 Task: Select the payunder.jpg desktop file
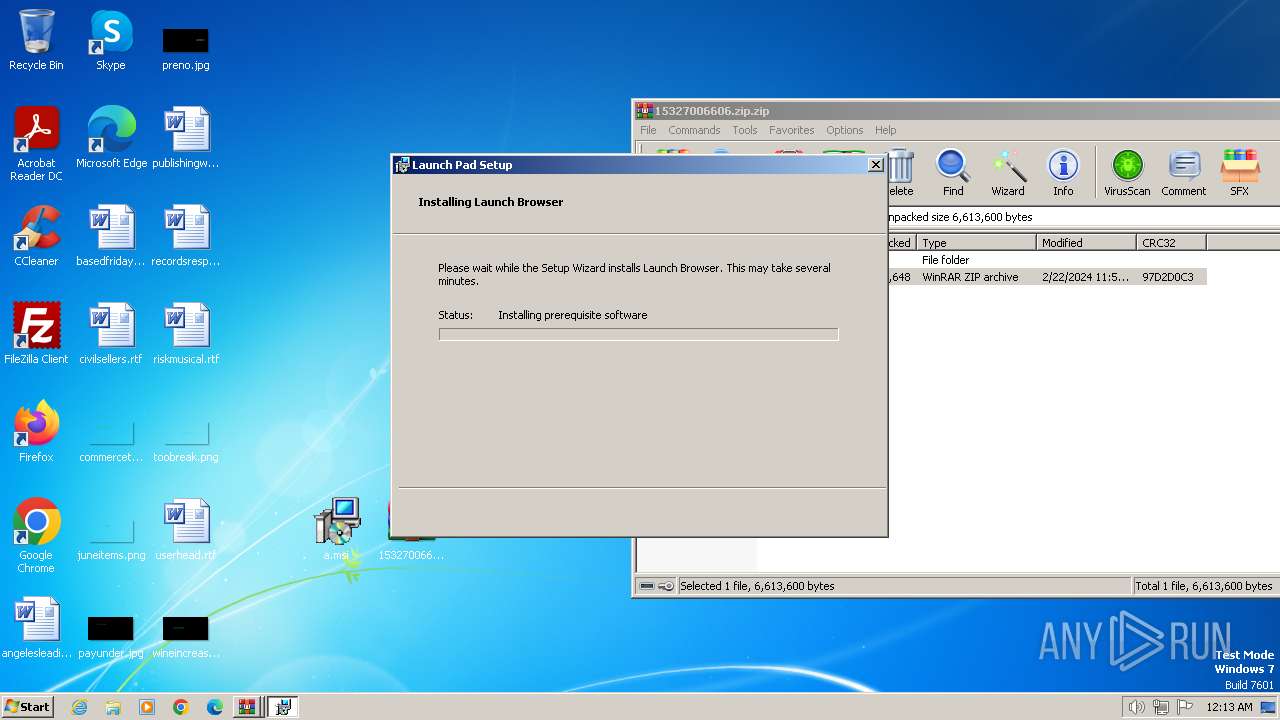coord(111,636)
